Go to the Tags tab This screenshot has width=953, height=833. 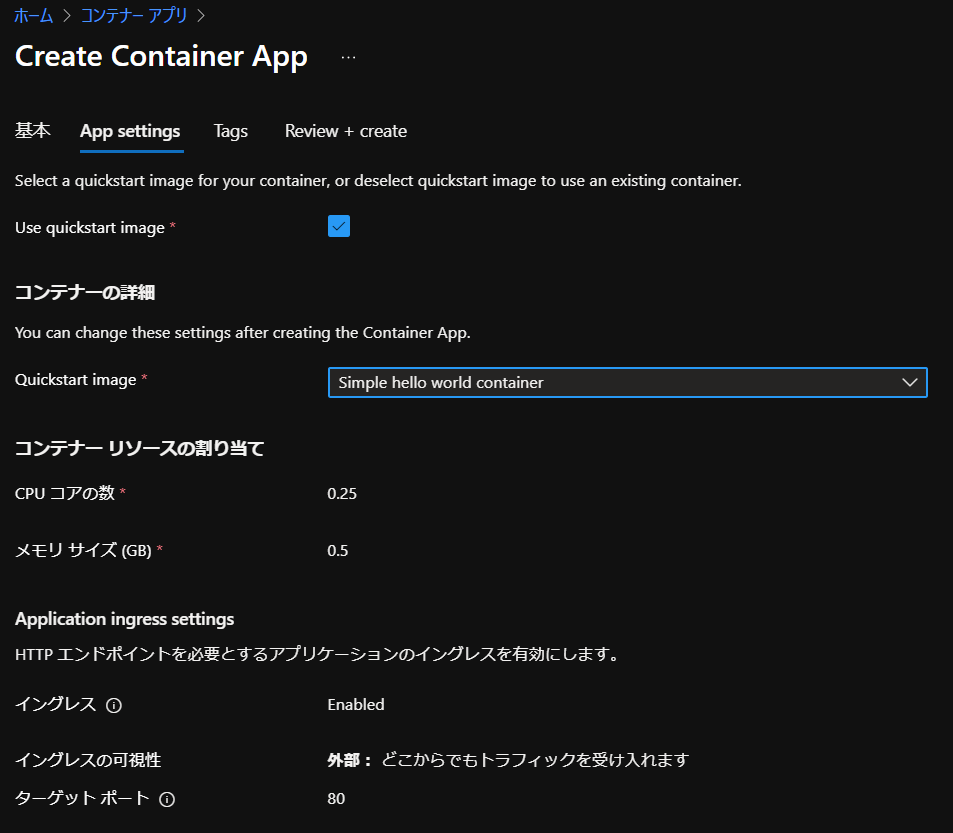coord(230,131)
